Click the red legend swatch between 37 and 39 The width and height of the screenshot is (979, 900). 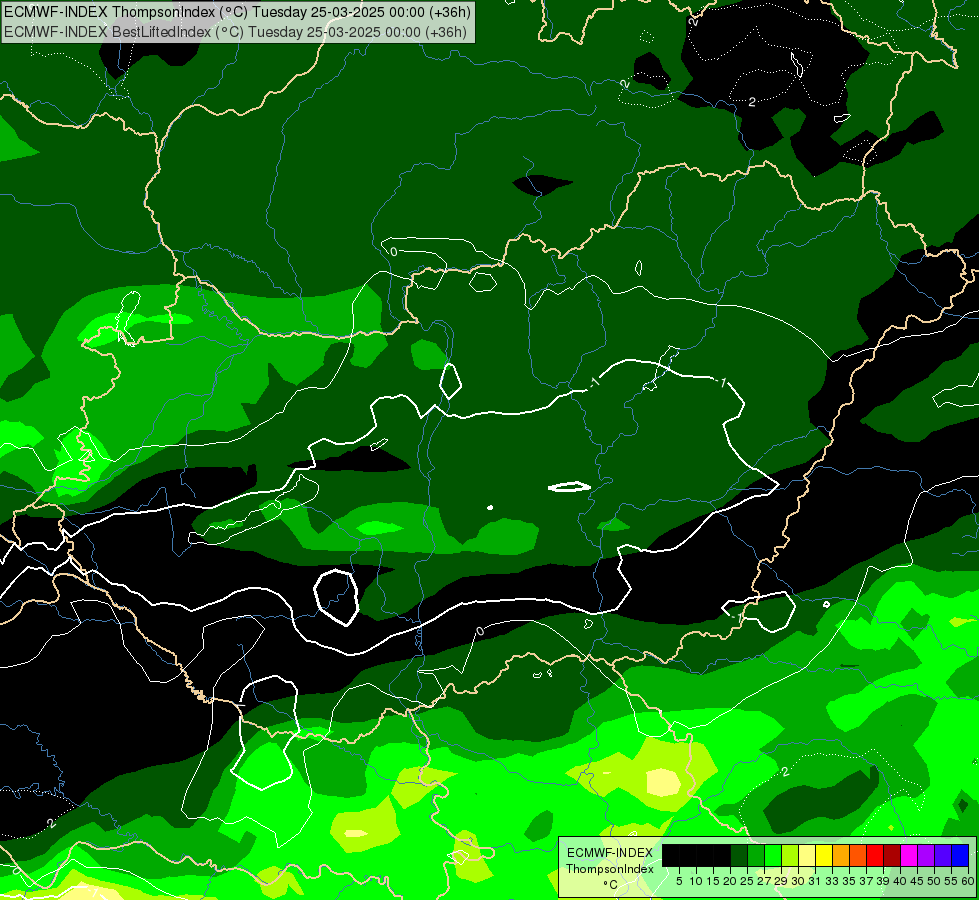pos(875,855)
